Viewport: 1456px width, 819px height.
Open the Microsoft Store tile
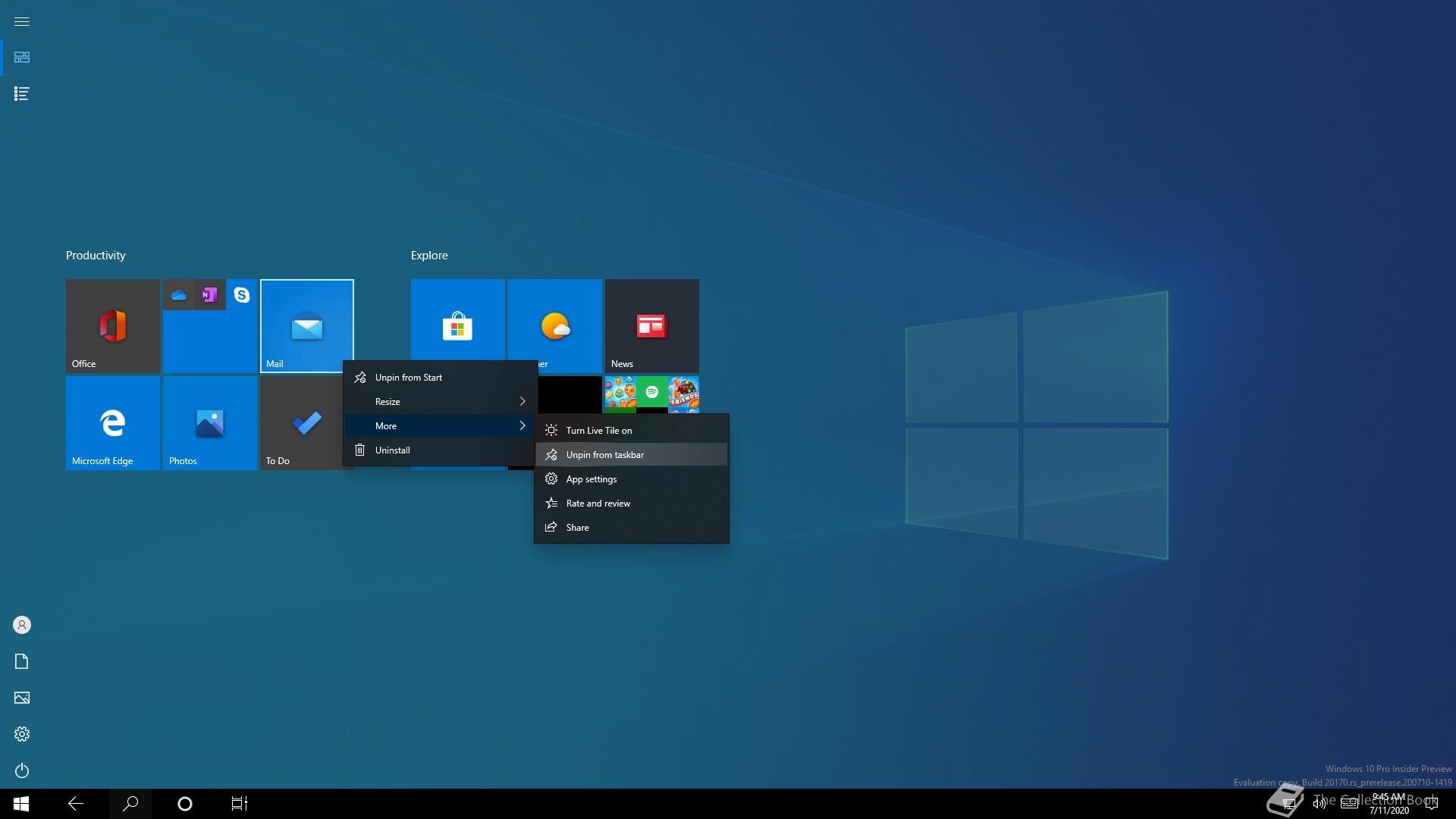pyautogui.click(x=458, y=320)
